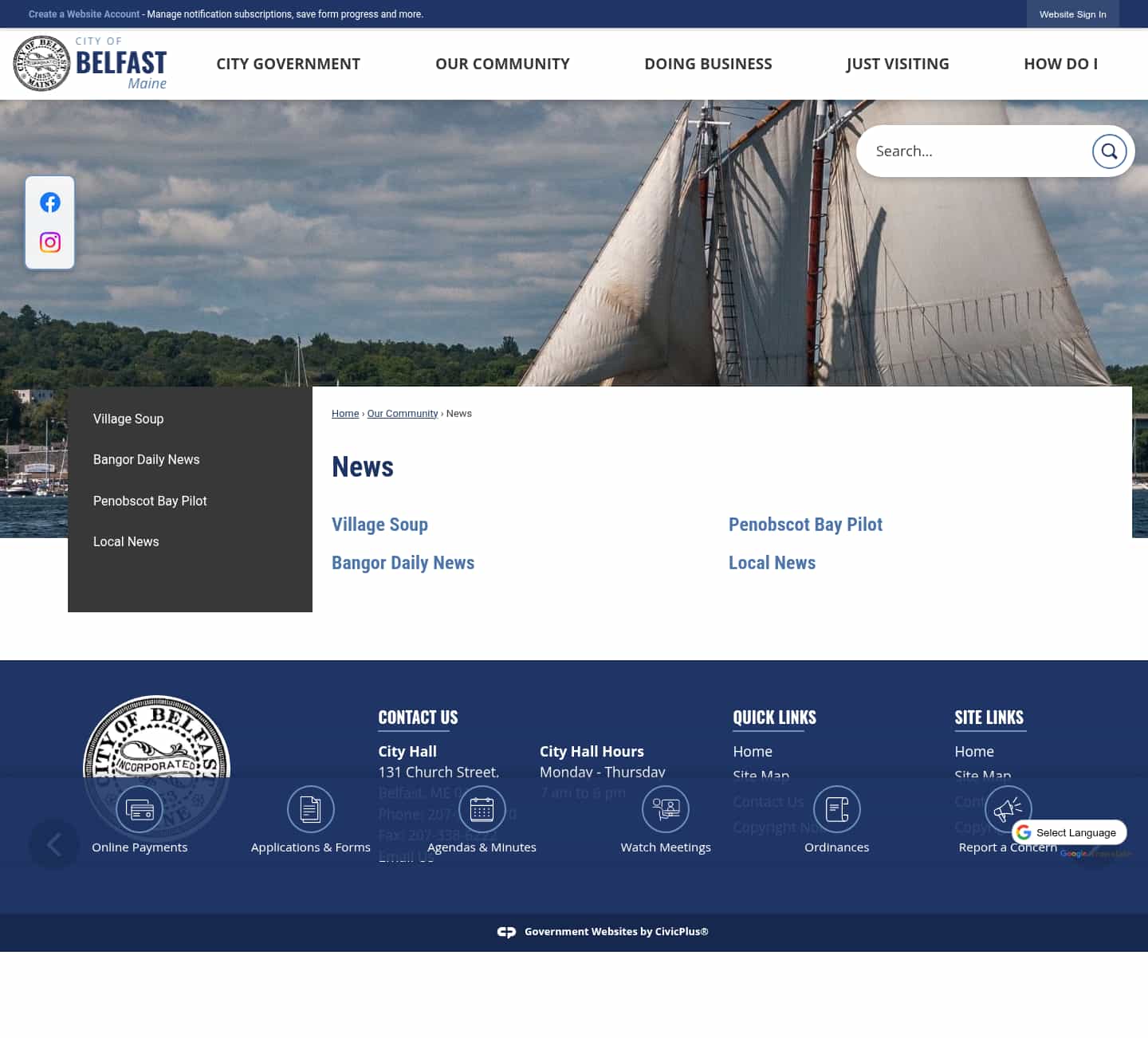The width and height of the screenshot is (1148, 1038).
Task: Click the previous carousel arrow
Action: pyautogui.click(x=53, y=843)
